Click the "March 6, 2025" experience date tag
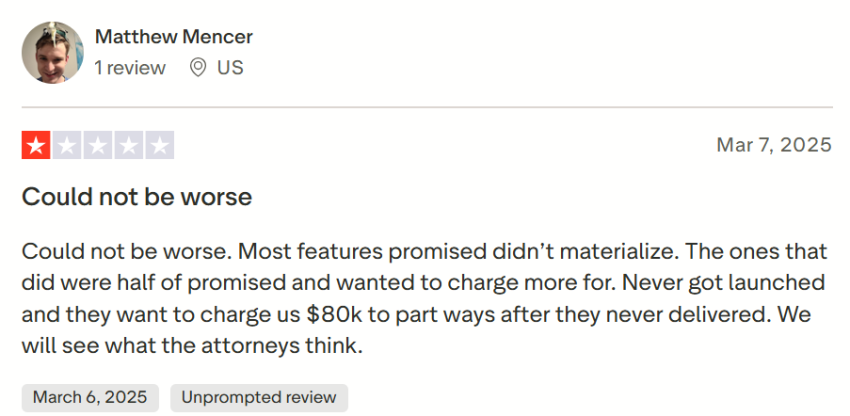Image resolution: width=850 pixels, height=416 pixels. [90, 397]
